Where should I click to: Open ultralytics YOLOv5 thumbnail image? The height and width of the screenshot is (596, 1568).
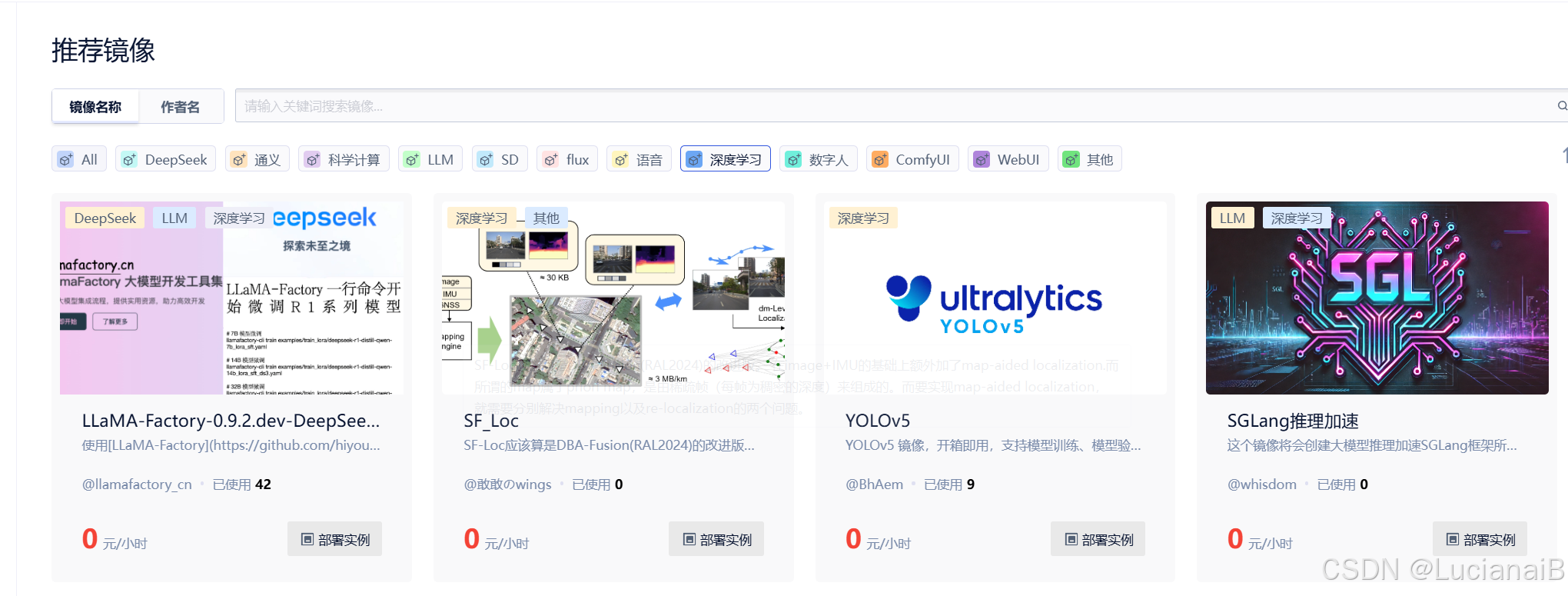coord(995,298)
